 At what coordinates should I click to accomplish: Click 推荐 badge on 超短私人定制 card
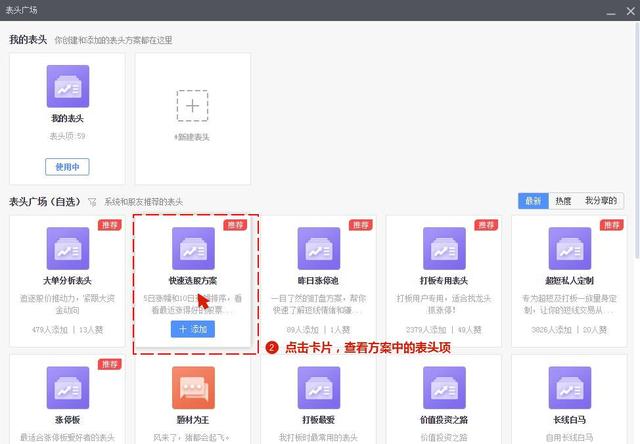pyautogui.click(x=611, y=225)
